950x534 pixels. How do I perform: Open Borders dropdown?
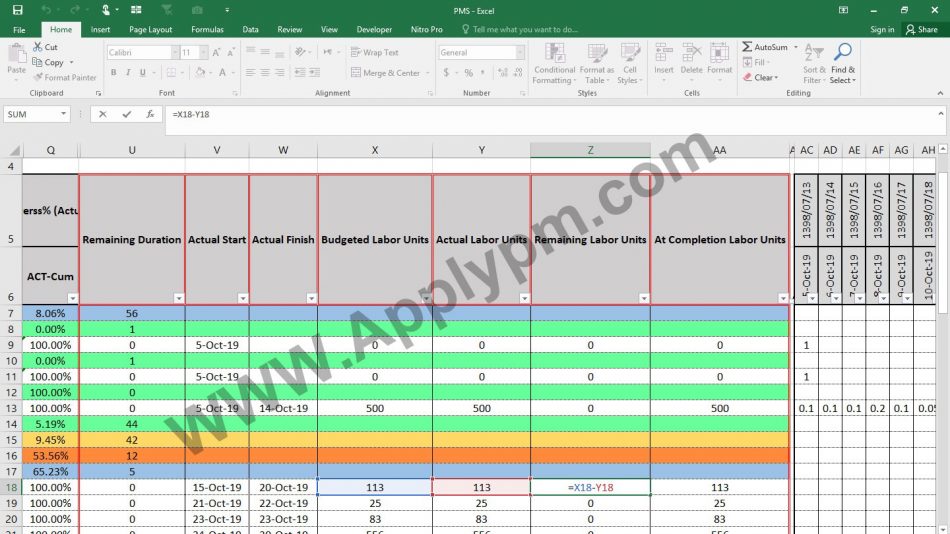coord(182,73)
